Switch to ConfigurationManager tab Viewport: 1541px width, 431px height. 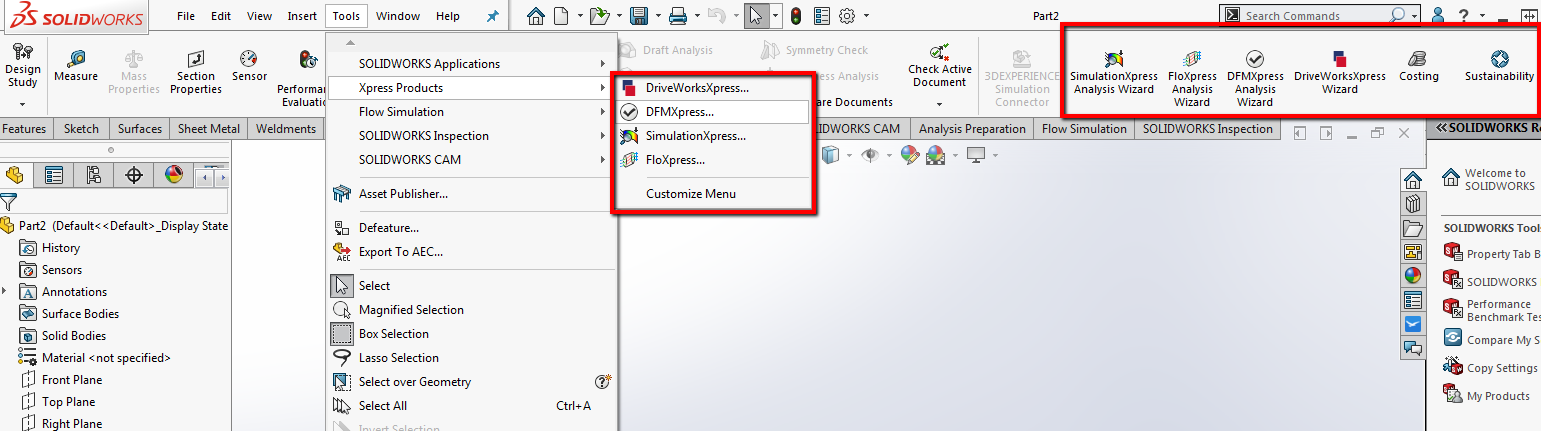pos(94,175)
